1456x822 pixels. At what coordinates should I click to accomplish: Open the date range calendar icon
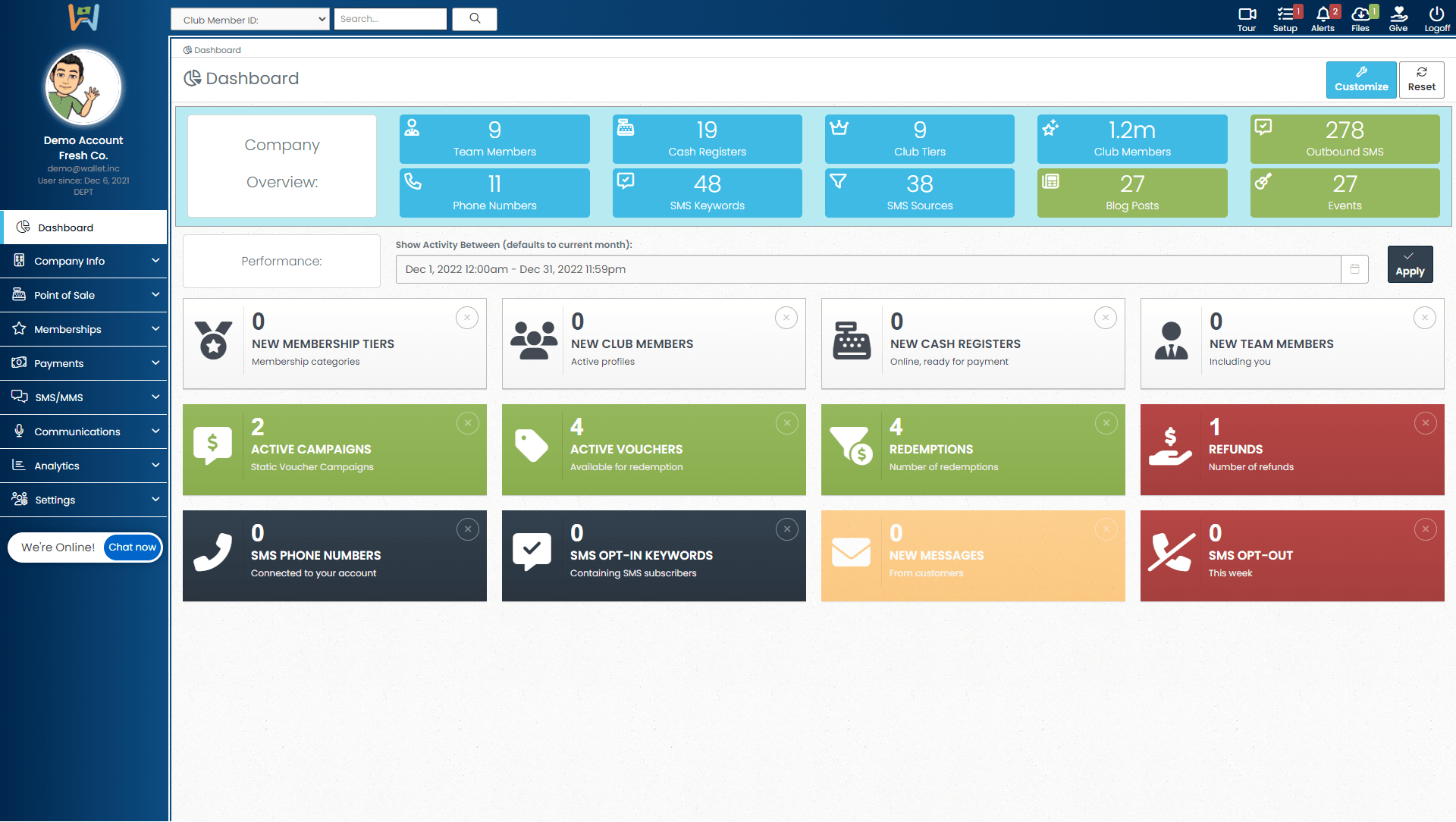[x=1354, y=269]
